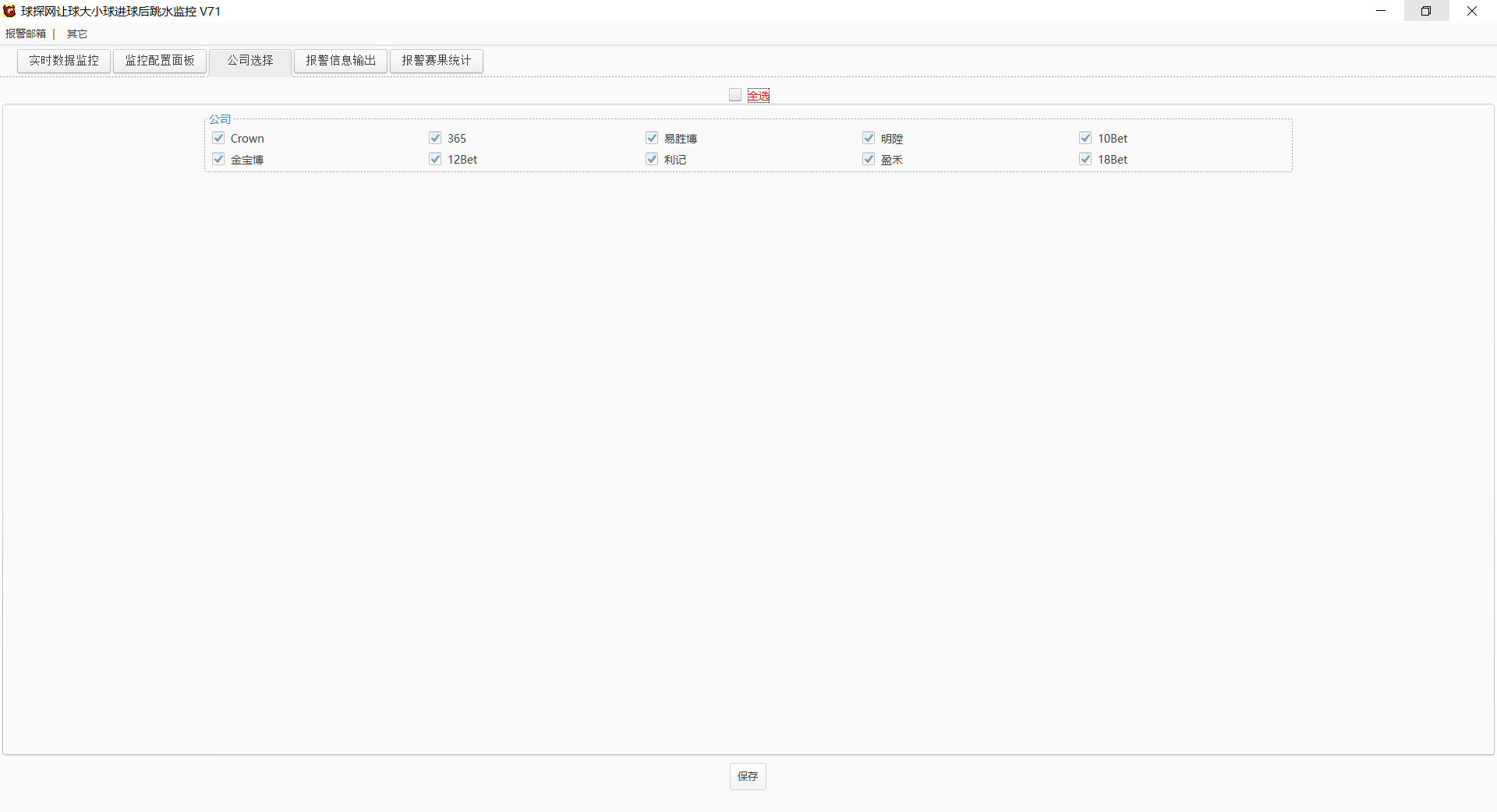Uncheck the 12Bet checkbox
The width and height of the screenshot is (1497, 812).
[x=435, y=159]
